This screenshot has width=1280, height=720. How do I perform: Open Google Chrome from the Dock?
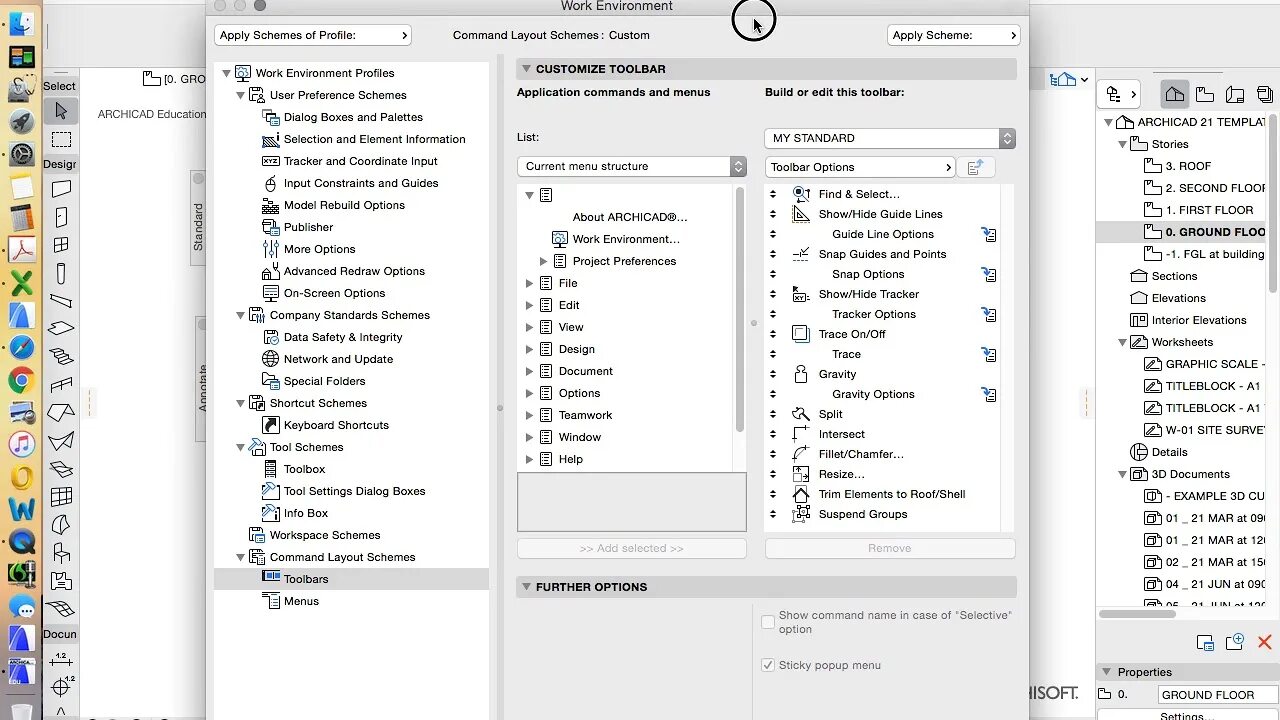(22, 380)
